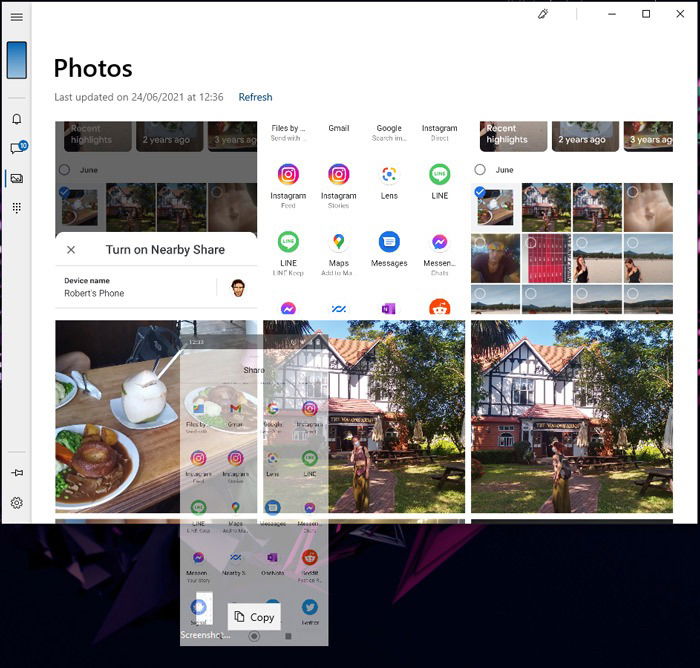This screenshot has height=668, width=700.
Task: Click the Photos page heading
Action: click(x=93, y=68)
